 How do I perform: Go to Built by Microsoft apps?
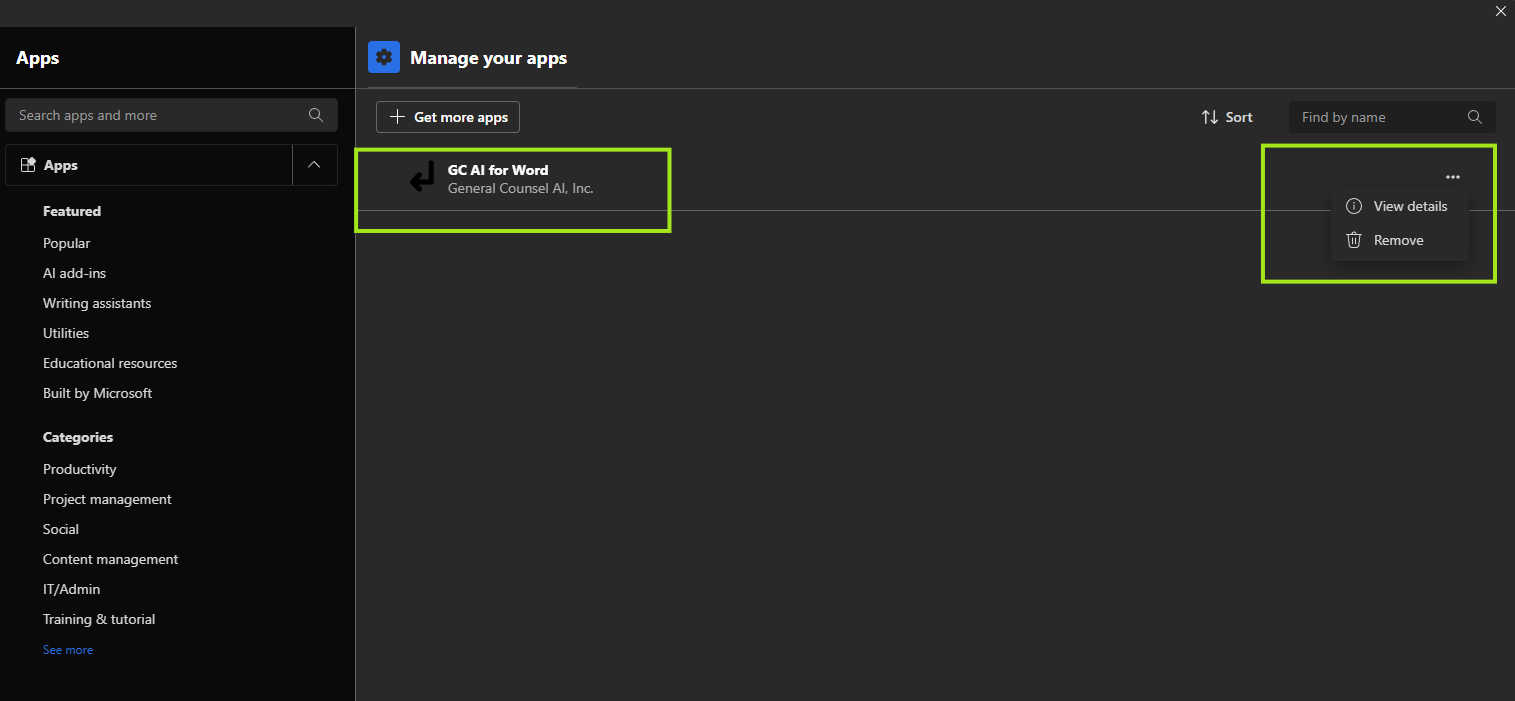[97, 393]
